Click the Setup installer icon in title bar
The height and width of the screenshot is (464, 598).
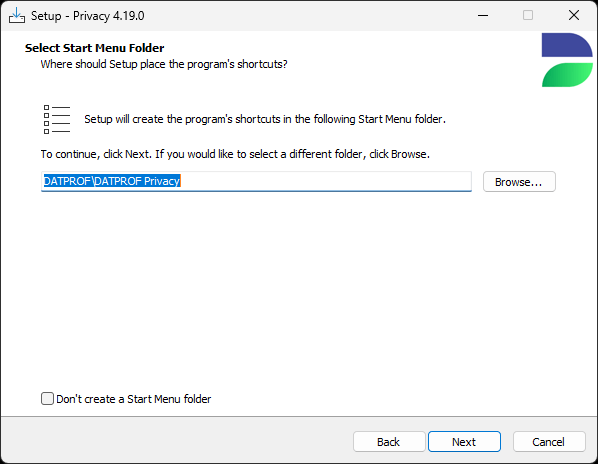coord(17,16)
